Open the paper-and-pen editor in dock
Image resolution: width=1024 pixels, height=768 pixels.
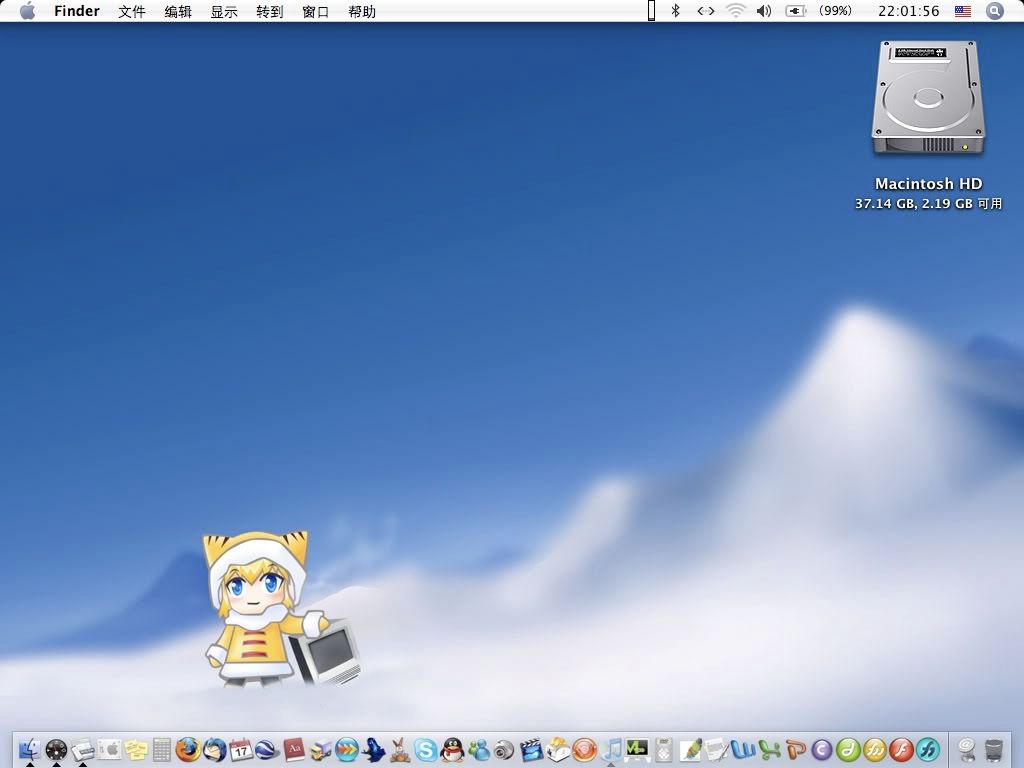716,750
